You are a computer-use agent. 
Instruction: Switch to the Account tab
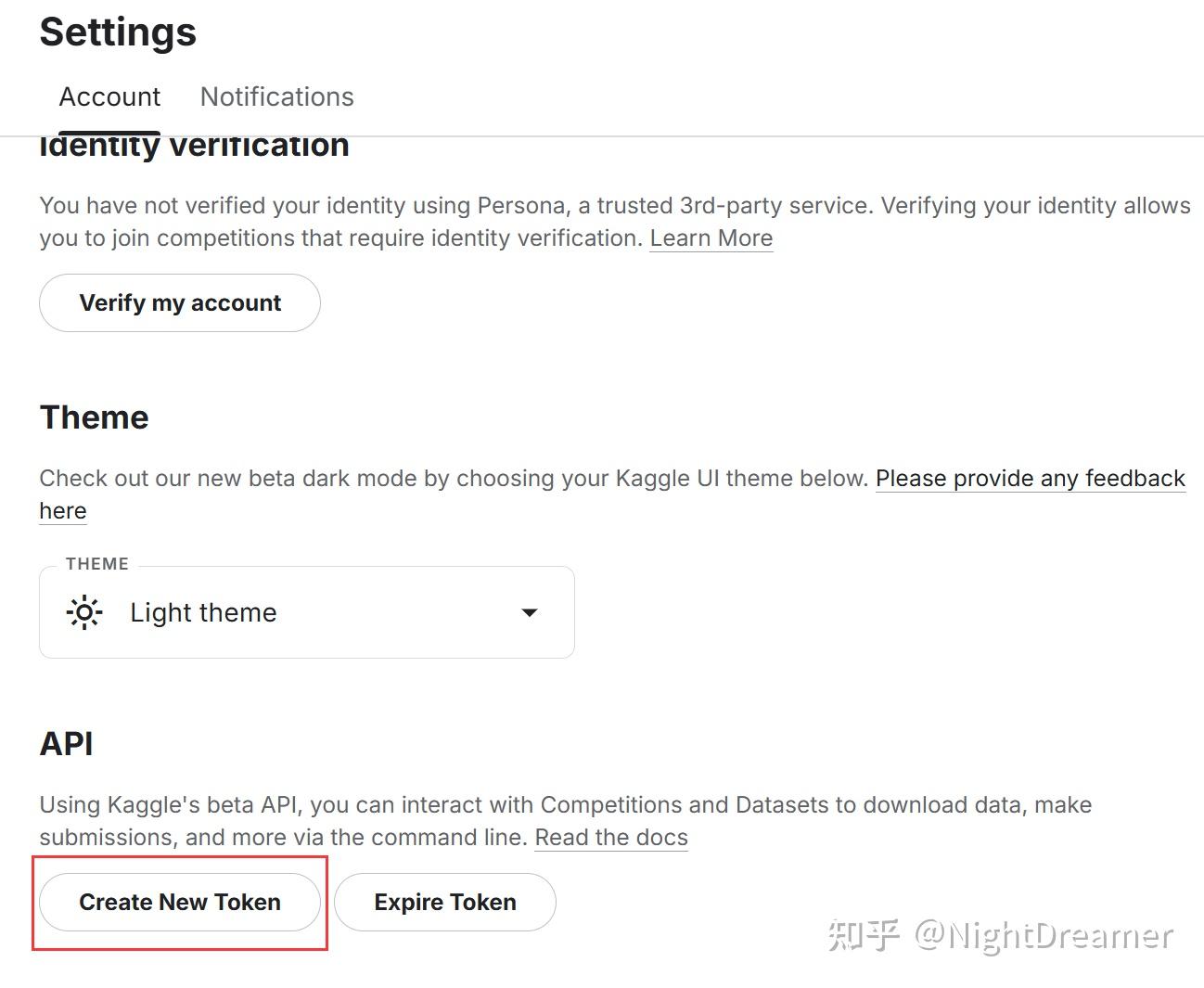coord(109,97)
